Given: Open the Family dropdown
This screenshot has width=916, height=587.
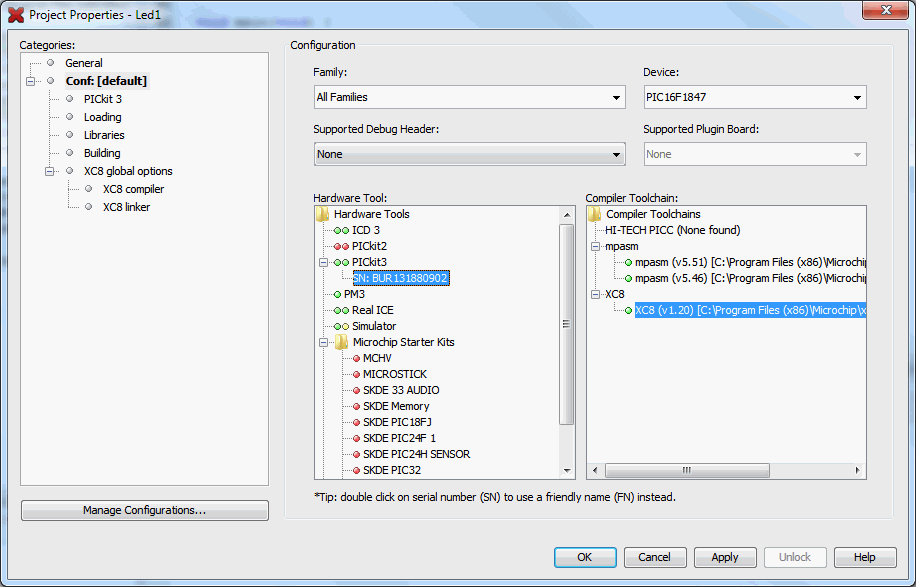Looking at the screenshot, I should tap(470, 98).
